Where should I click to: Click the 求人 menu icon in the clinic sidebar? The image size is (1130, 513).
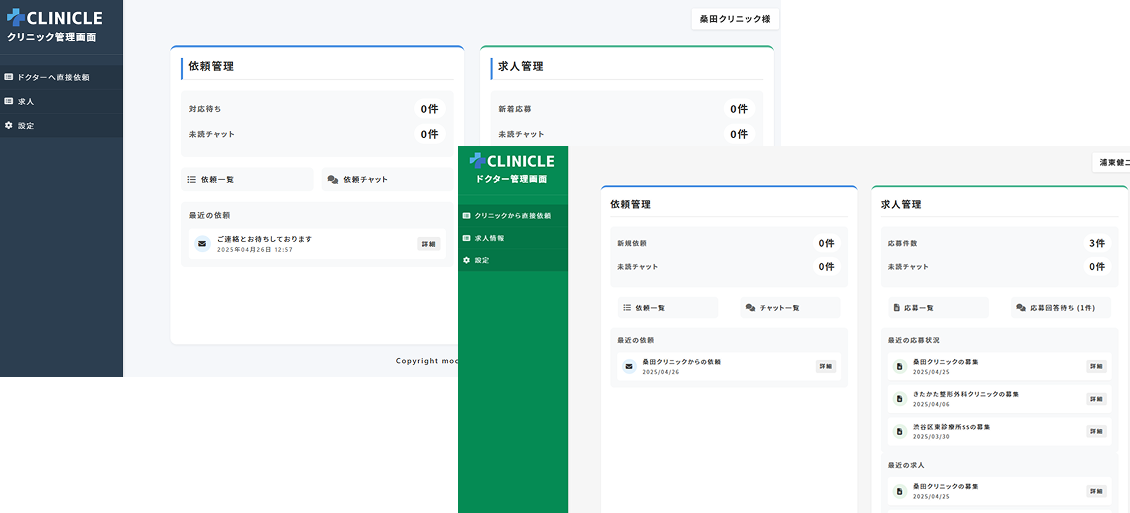[9, 102]
